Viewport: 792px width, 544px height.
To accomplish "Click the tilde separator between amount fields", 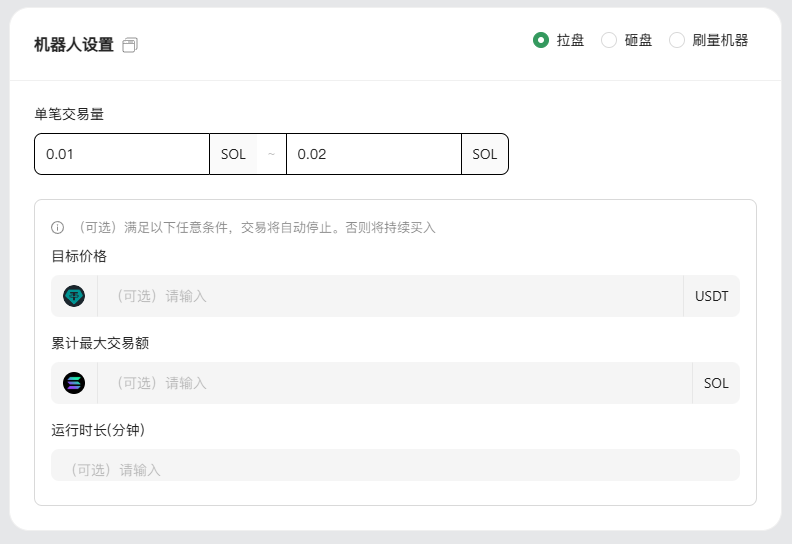I will [x=271, y=154].
